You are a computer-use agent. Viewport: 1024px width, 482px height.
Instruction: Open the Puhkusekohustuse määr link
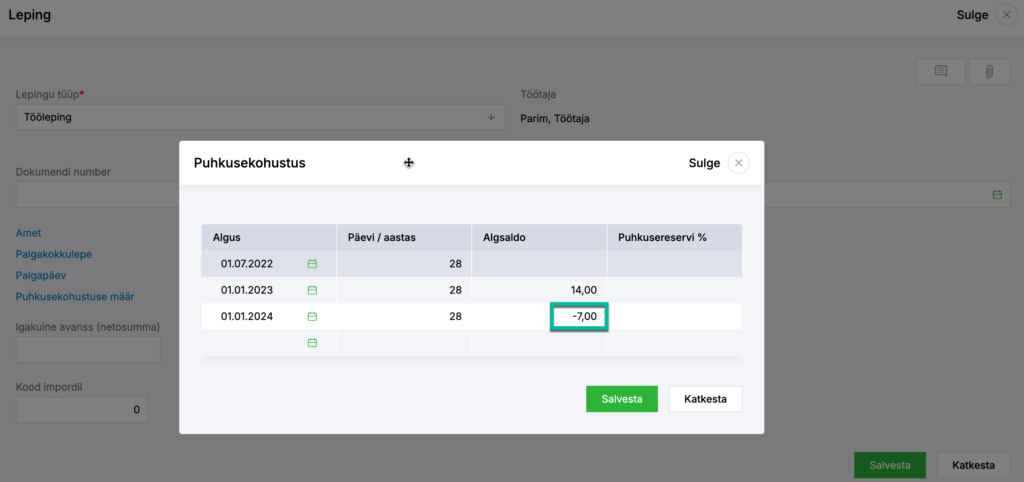[x=75, y=297]
